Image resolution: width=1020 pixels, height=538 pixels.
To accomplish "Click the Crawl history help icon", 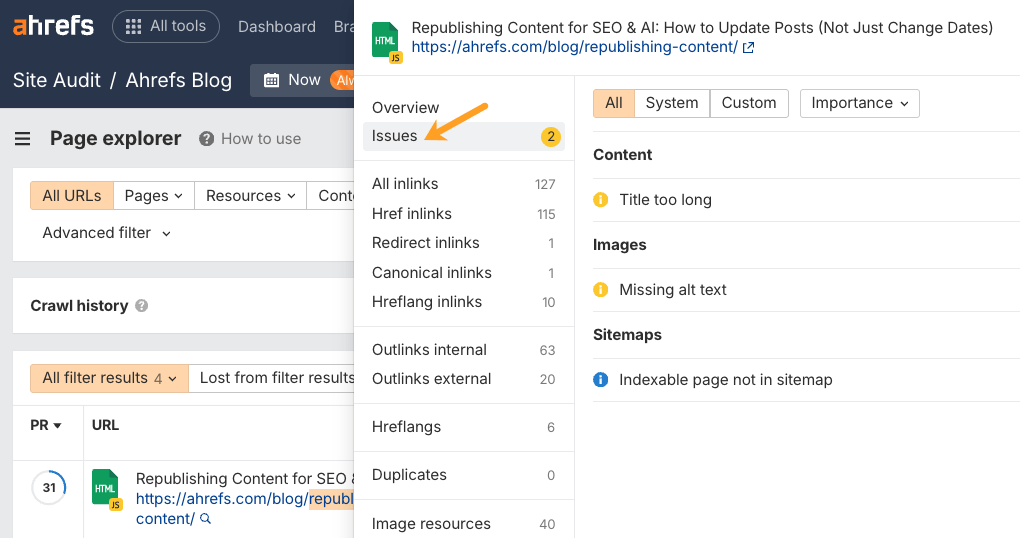I will pyautogui.click(x=142, y=306).
